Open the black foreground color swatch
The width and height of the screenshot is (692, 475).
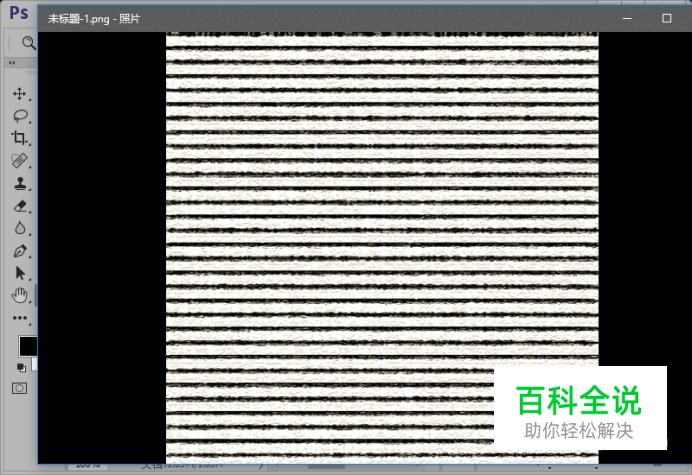[28, 347]
